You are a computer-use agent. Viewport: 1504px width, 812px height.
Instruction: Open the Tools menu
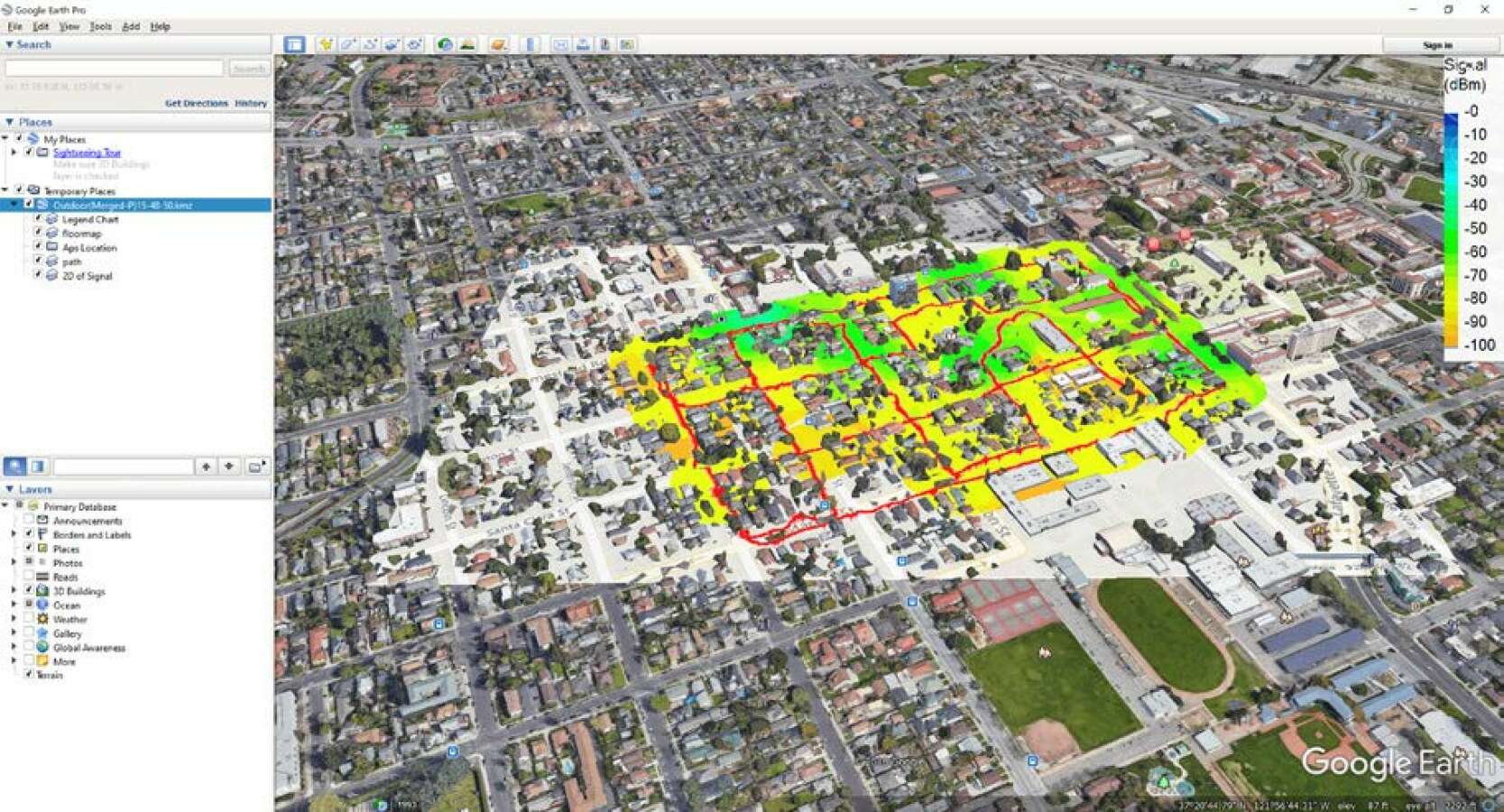click(x=100, y=26)
